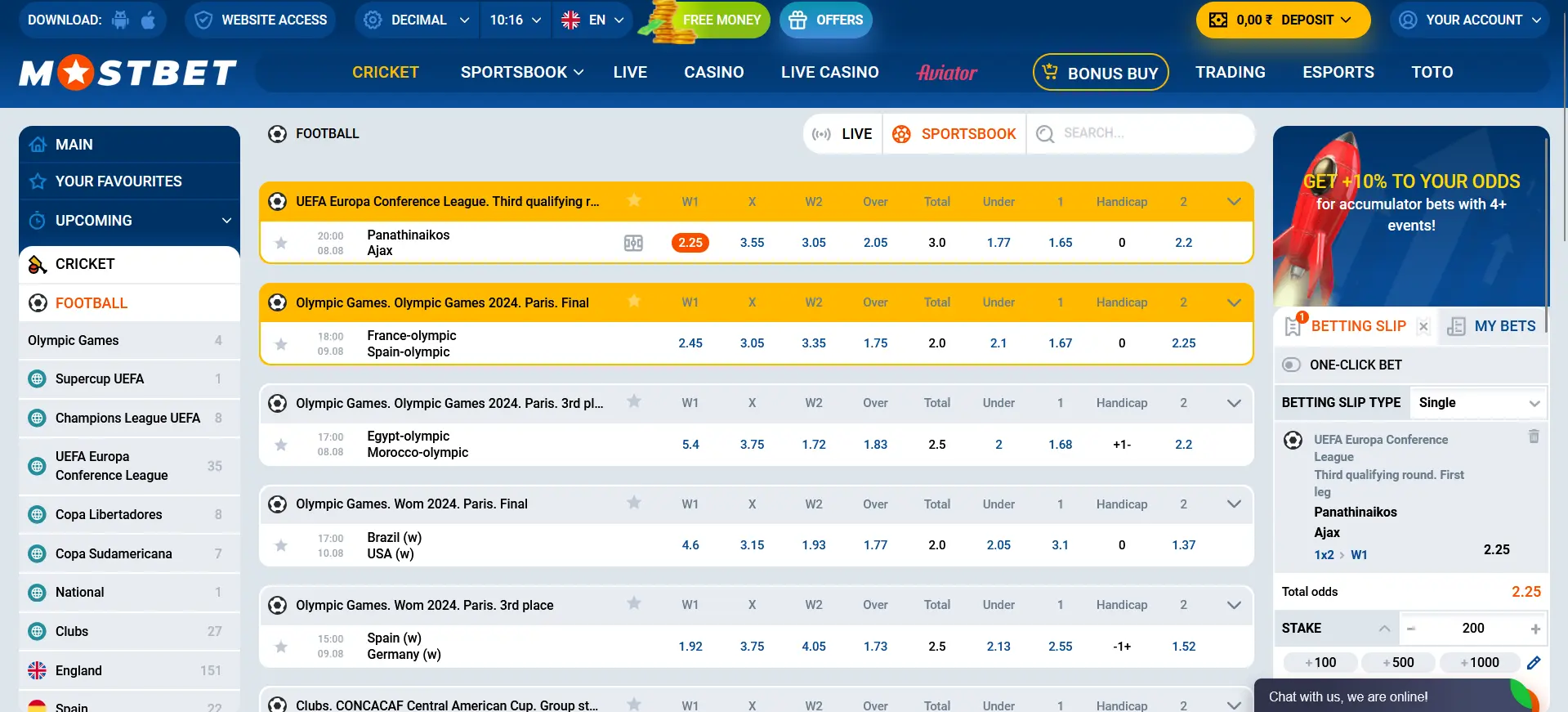
Task: Collapse the Olympic Games 3rd place group
Action: (1234, 403)
